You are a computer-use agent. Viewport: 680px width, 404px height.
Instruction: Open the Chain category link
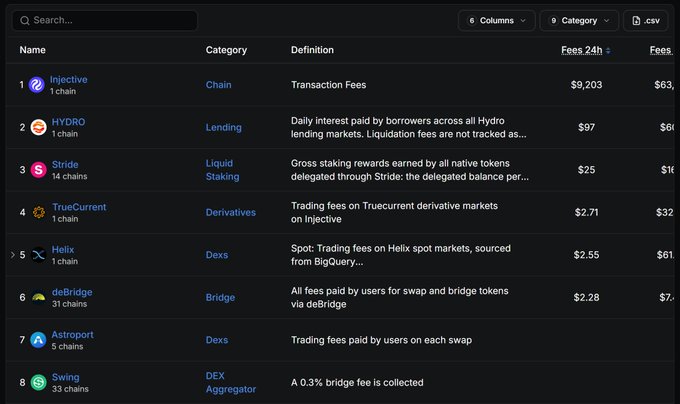coord(219,85)
